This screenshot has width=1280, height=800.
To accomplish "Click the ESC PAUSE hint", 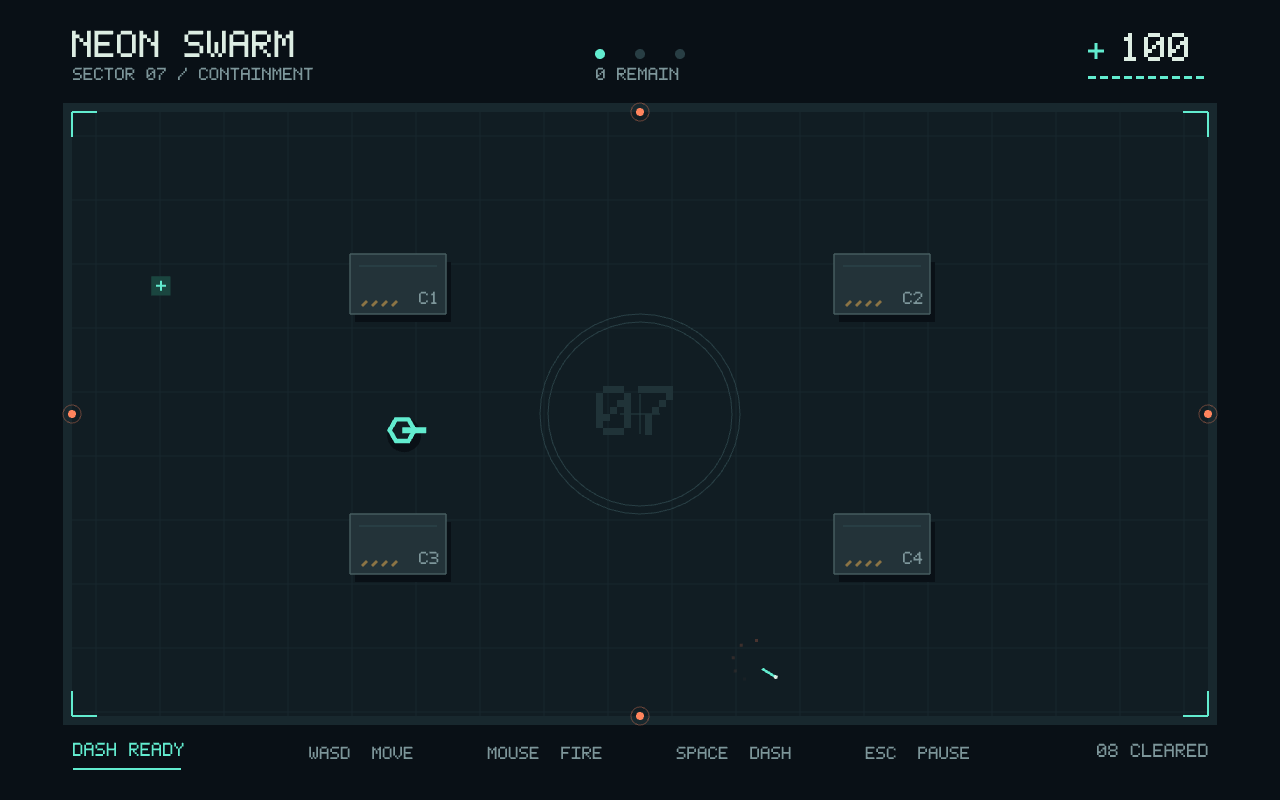I will (x=917, y=753).
